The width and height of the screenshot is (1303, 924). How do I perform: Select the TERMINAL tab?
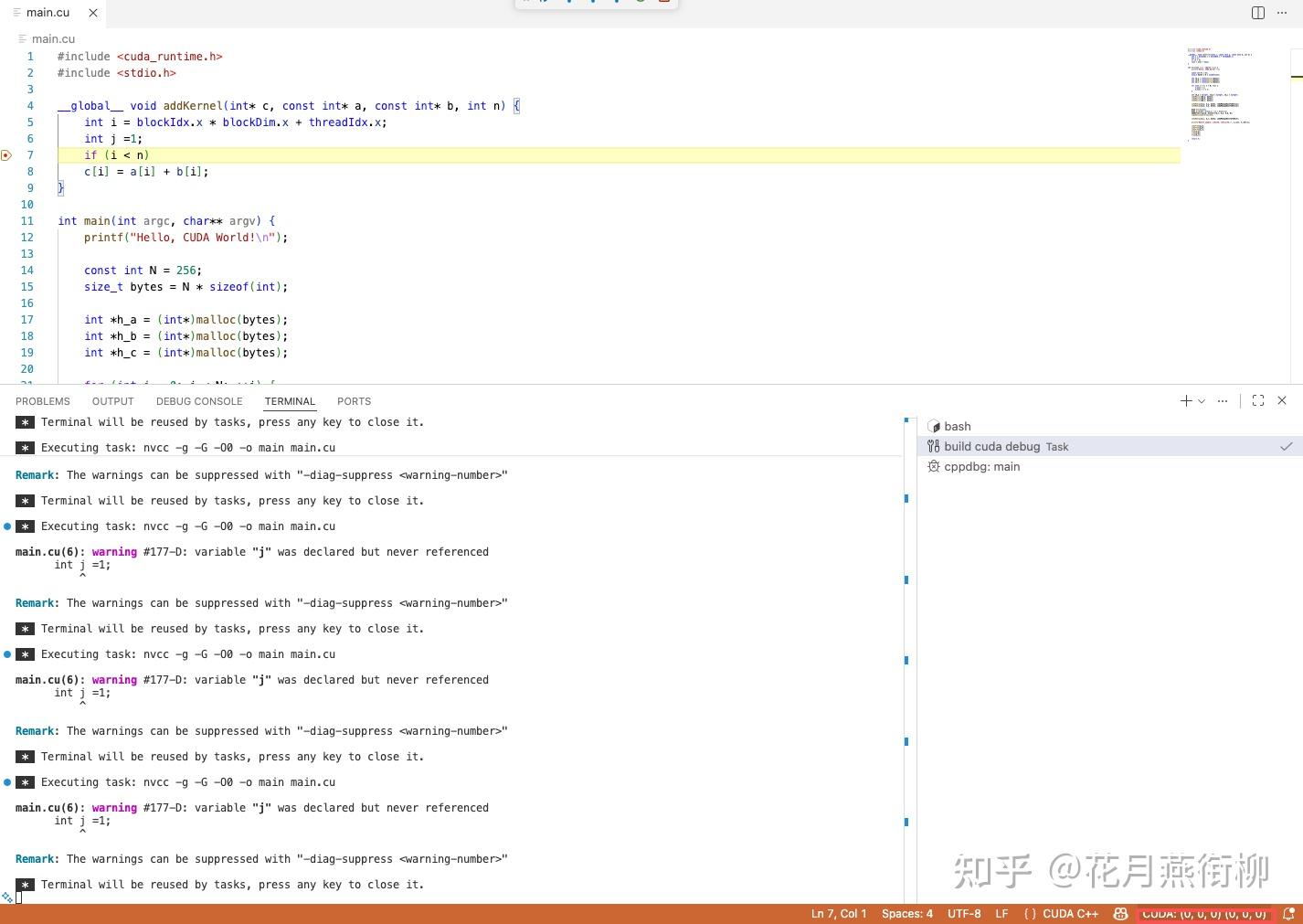(x=290, y=401)
